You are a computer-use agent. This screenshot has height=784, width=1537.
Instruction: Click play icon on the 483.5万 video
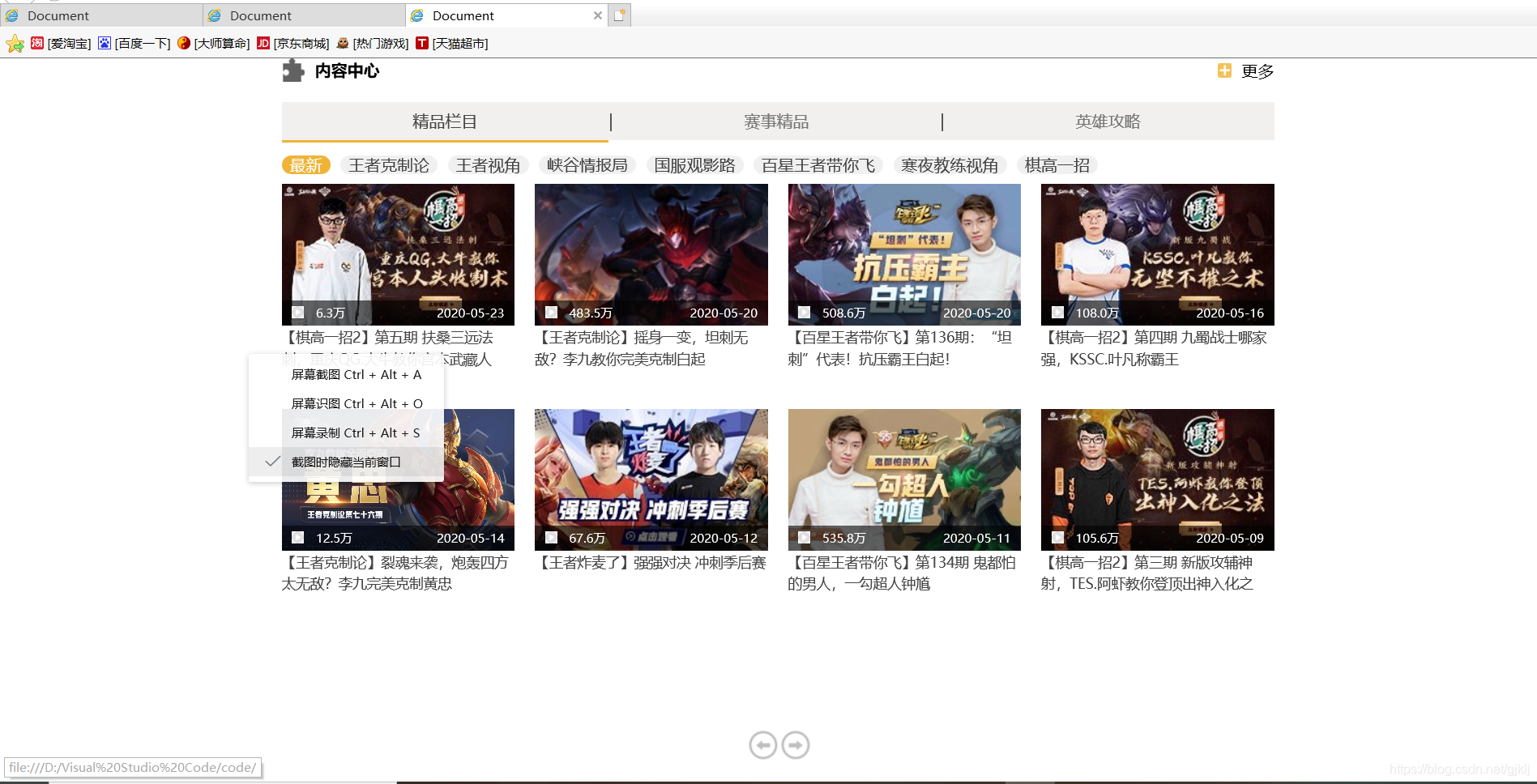pos(551,313)
